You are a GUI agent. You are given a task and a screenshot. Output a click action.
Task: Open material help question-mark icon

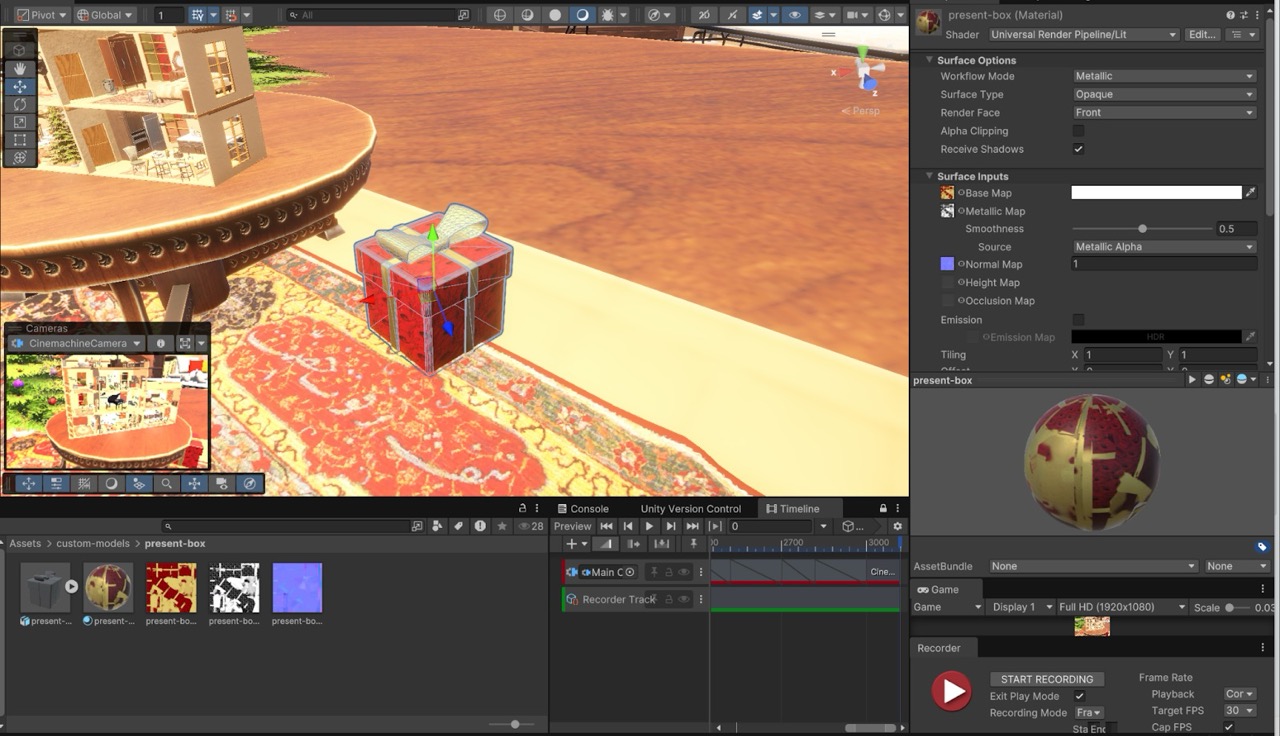click(1231, 15)
